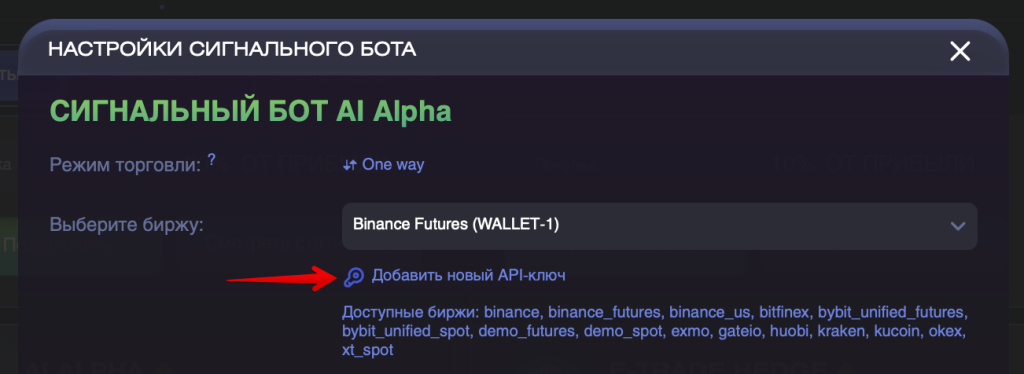Click the Режим торговли label
The width and height of the screenshot is (1024, 374).
pyautogui.click(x=125, y=165)
